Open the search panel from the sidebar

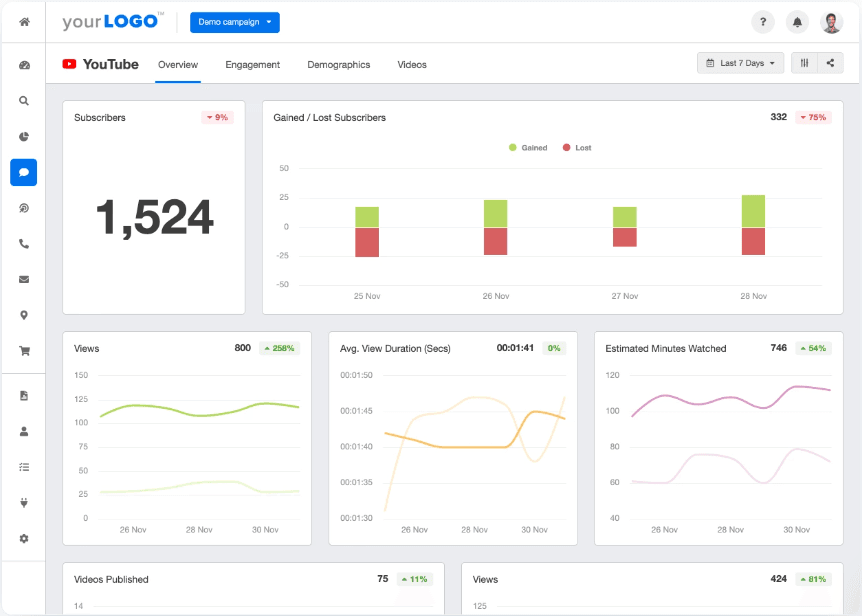coord(23,100)
